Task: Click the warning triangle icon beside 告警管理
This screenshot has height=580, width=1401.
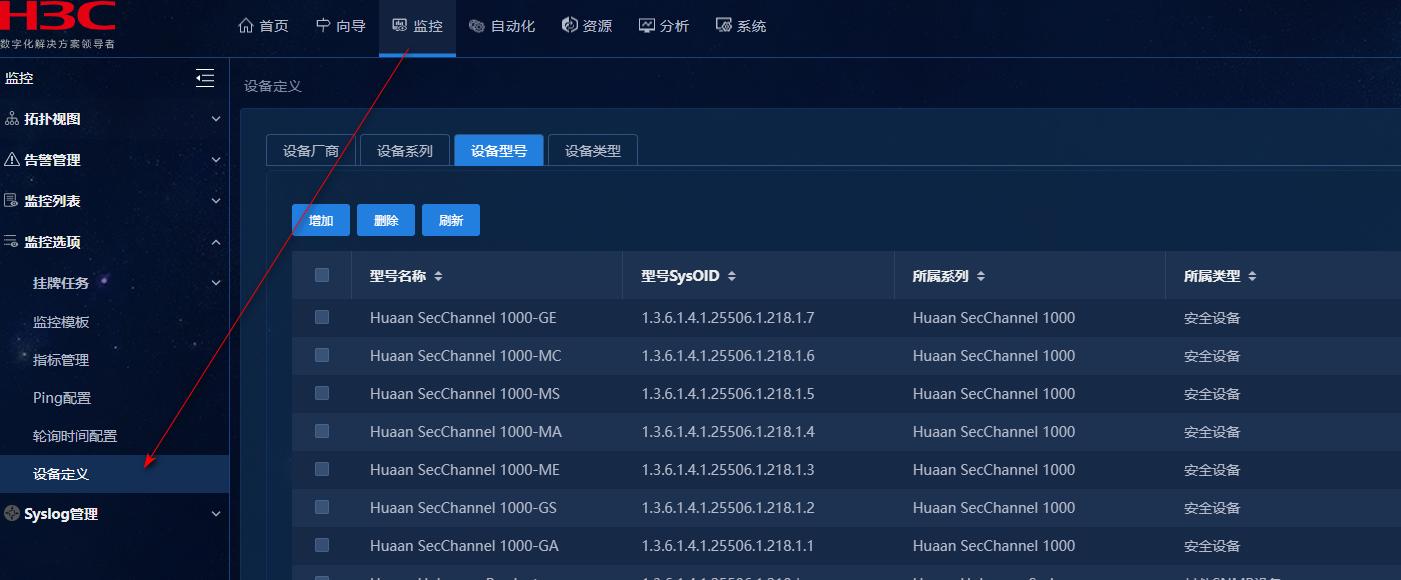Action: [12, 160]
